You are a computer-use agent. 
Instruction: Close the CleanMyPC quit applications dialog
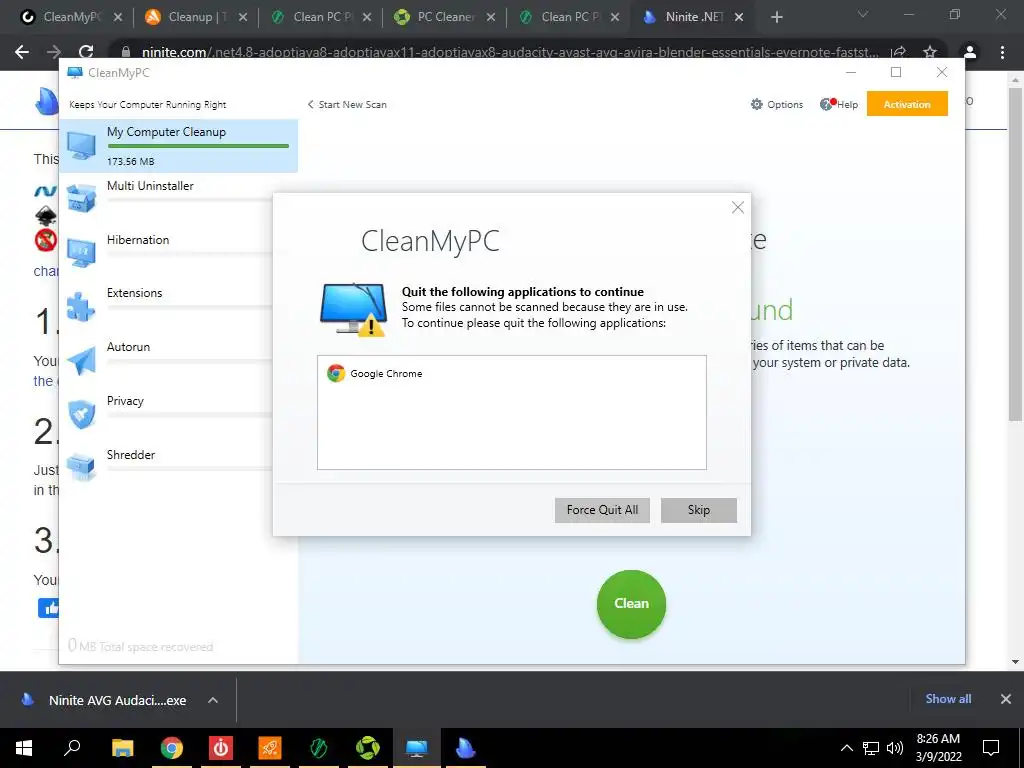tap(738, 208)
